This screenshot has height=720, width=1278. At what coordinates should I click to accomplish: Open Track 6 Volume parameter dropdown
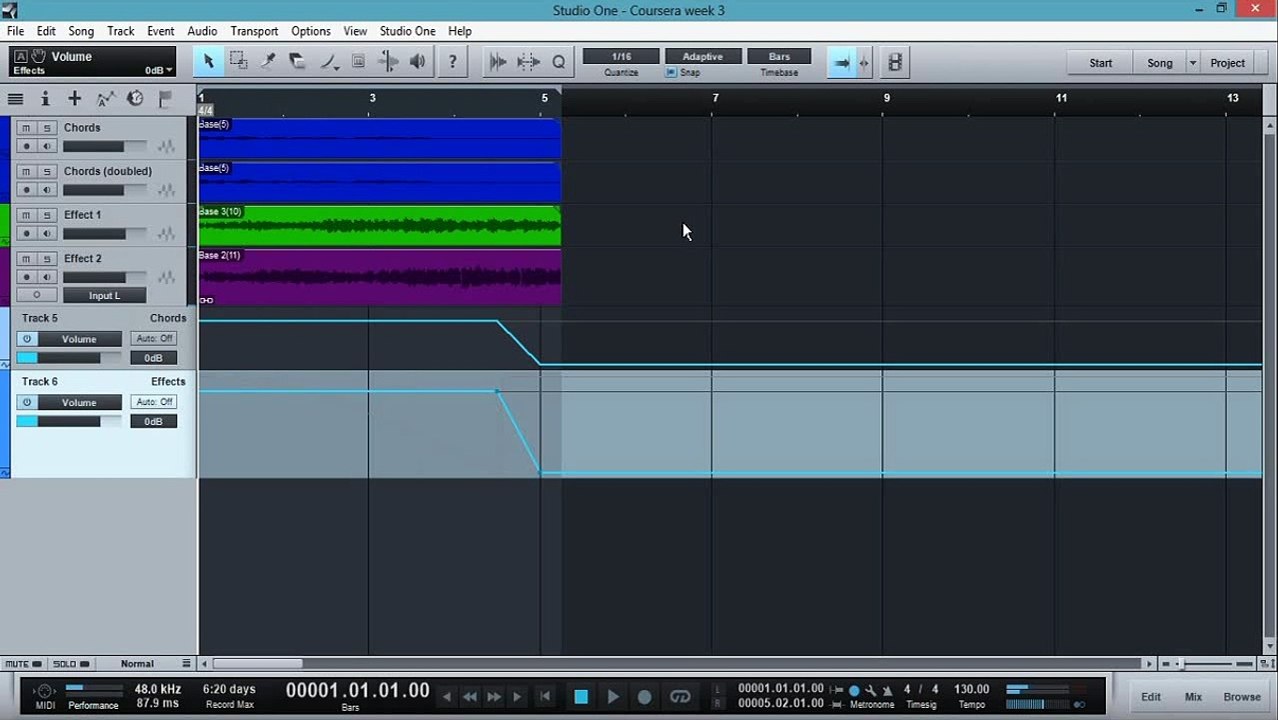79,402
